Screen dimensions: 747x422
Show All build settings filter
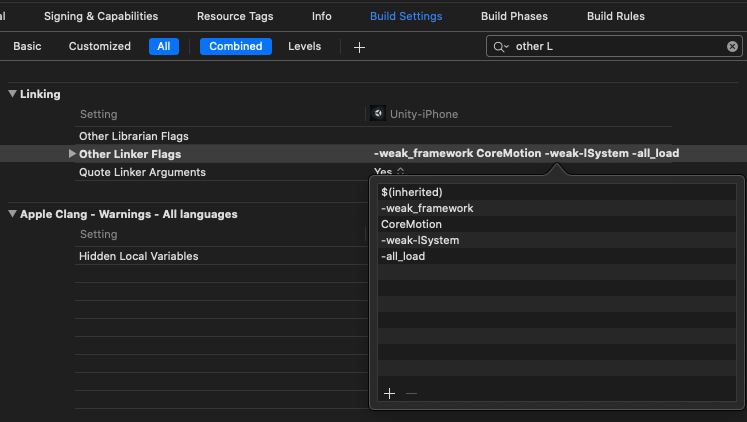163,47
